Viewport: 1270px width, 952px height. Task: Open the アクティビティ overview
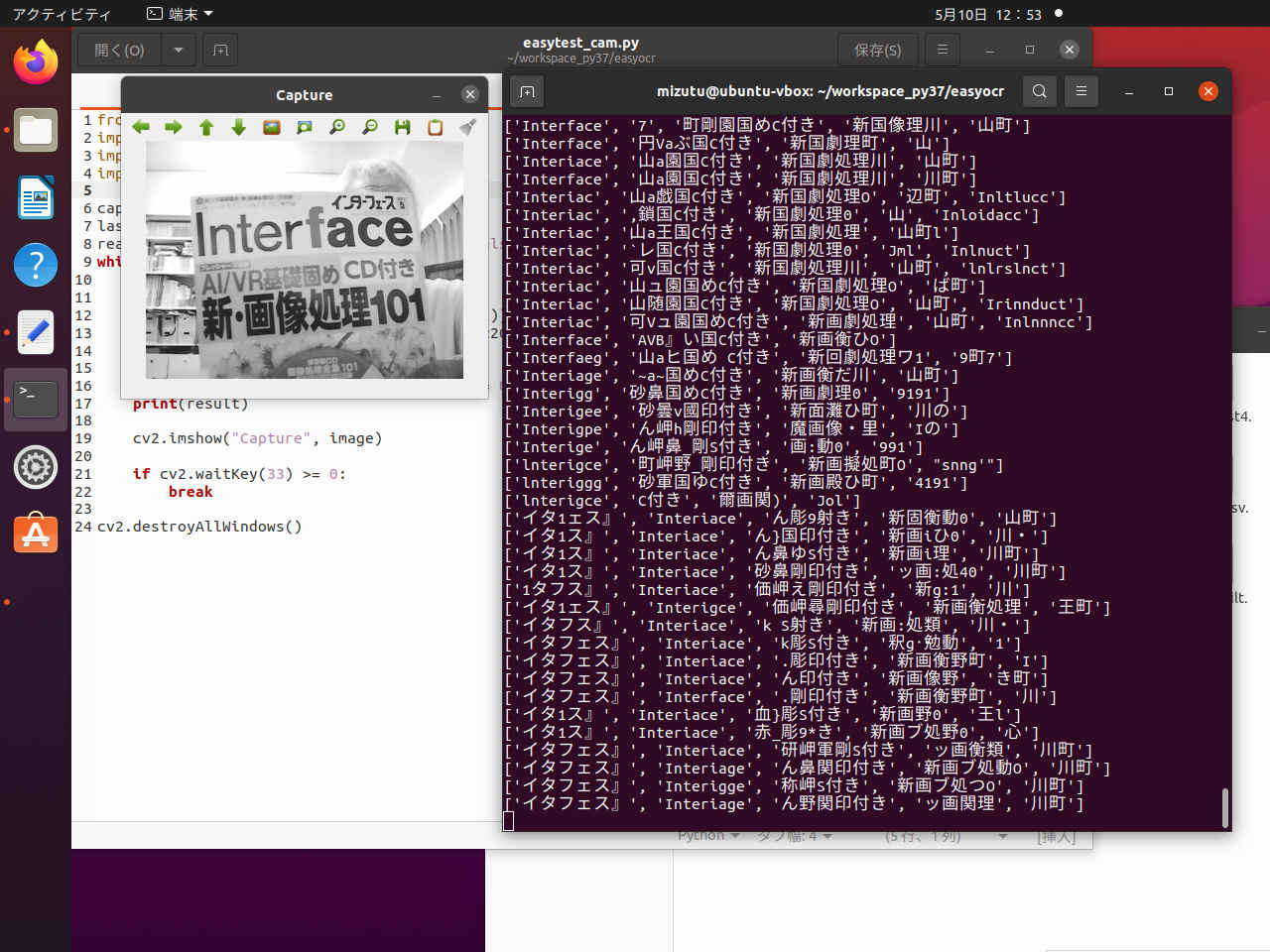pyautogui.click(x=62, y=14)
